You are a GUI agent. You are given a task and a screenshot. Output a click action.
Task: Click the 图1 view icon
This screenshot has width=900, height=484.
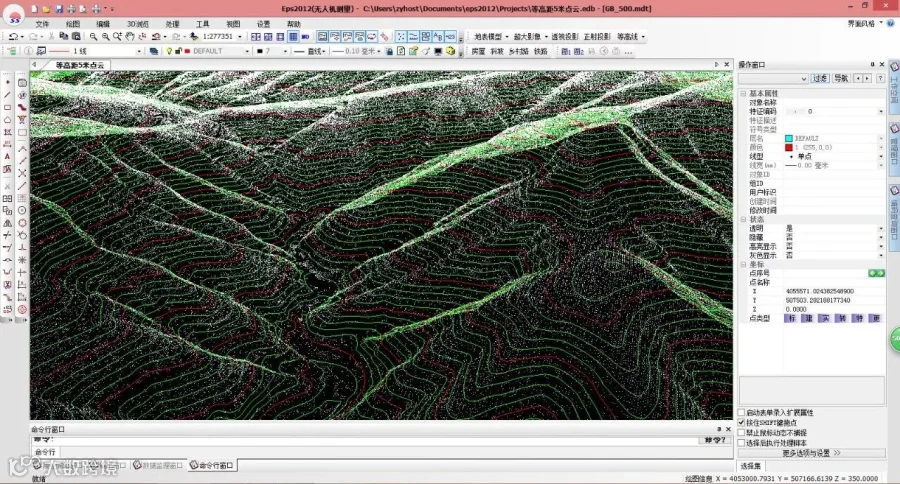tap(566, 51)
